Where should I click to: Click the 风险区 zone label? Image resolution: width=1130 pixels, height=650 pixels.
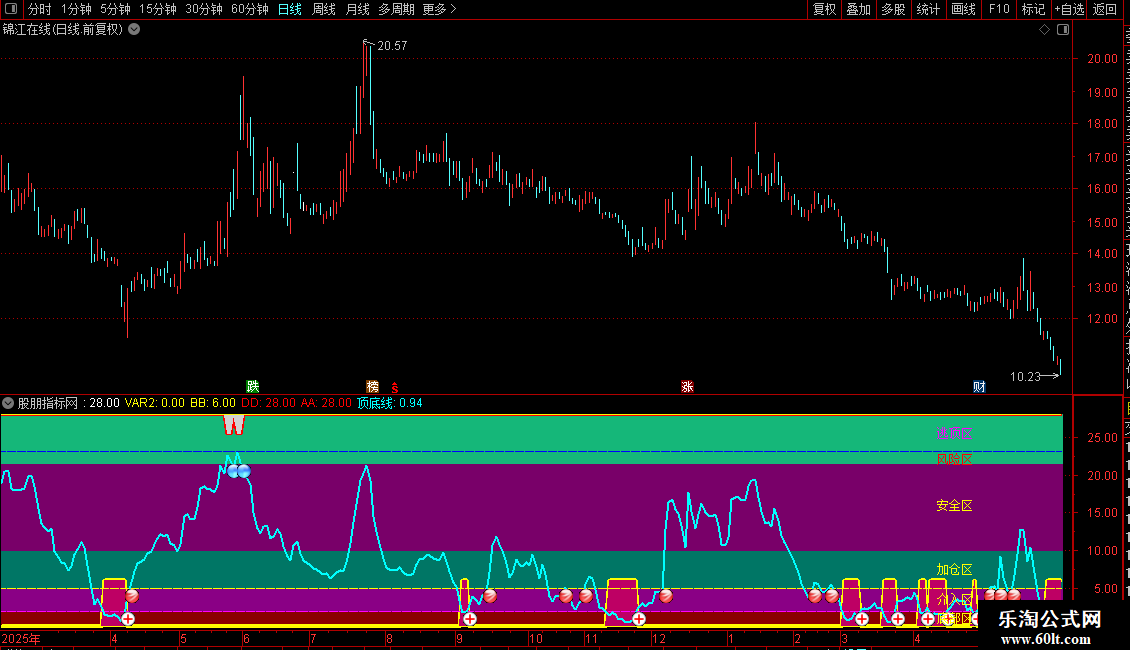point(955,459)
